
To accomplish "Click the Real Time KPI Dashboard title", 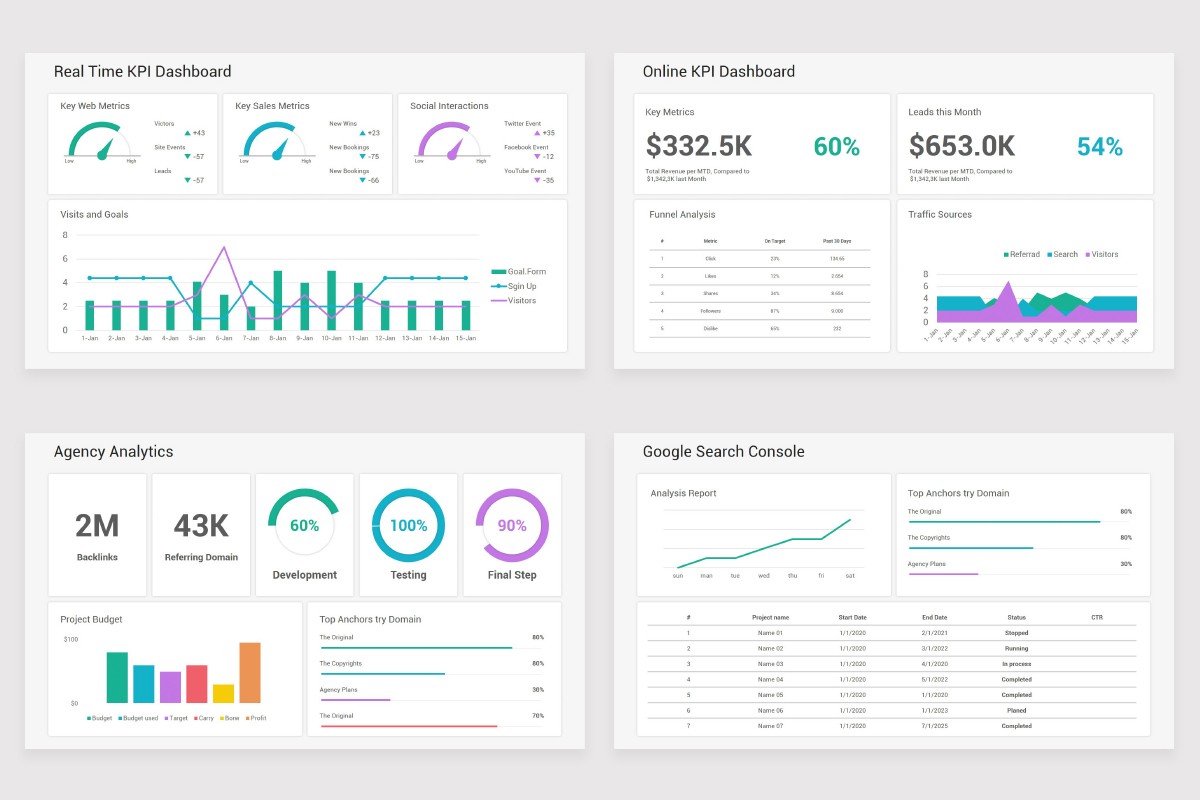I will [142, 71].
